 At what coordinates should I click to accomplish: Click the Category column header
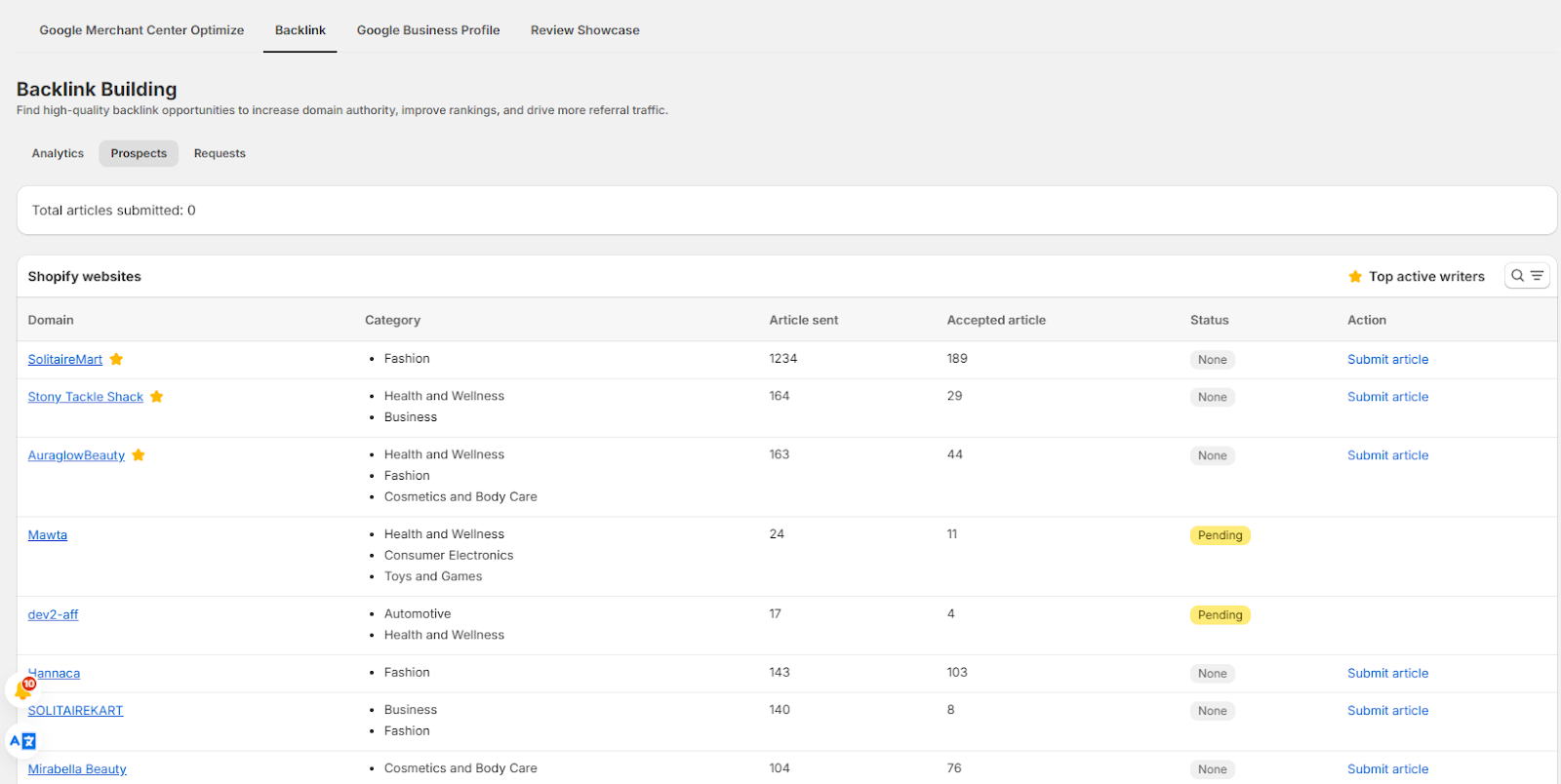tap(392, 320)
